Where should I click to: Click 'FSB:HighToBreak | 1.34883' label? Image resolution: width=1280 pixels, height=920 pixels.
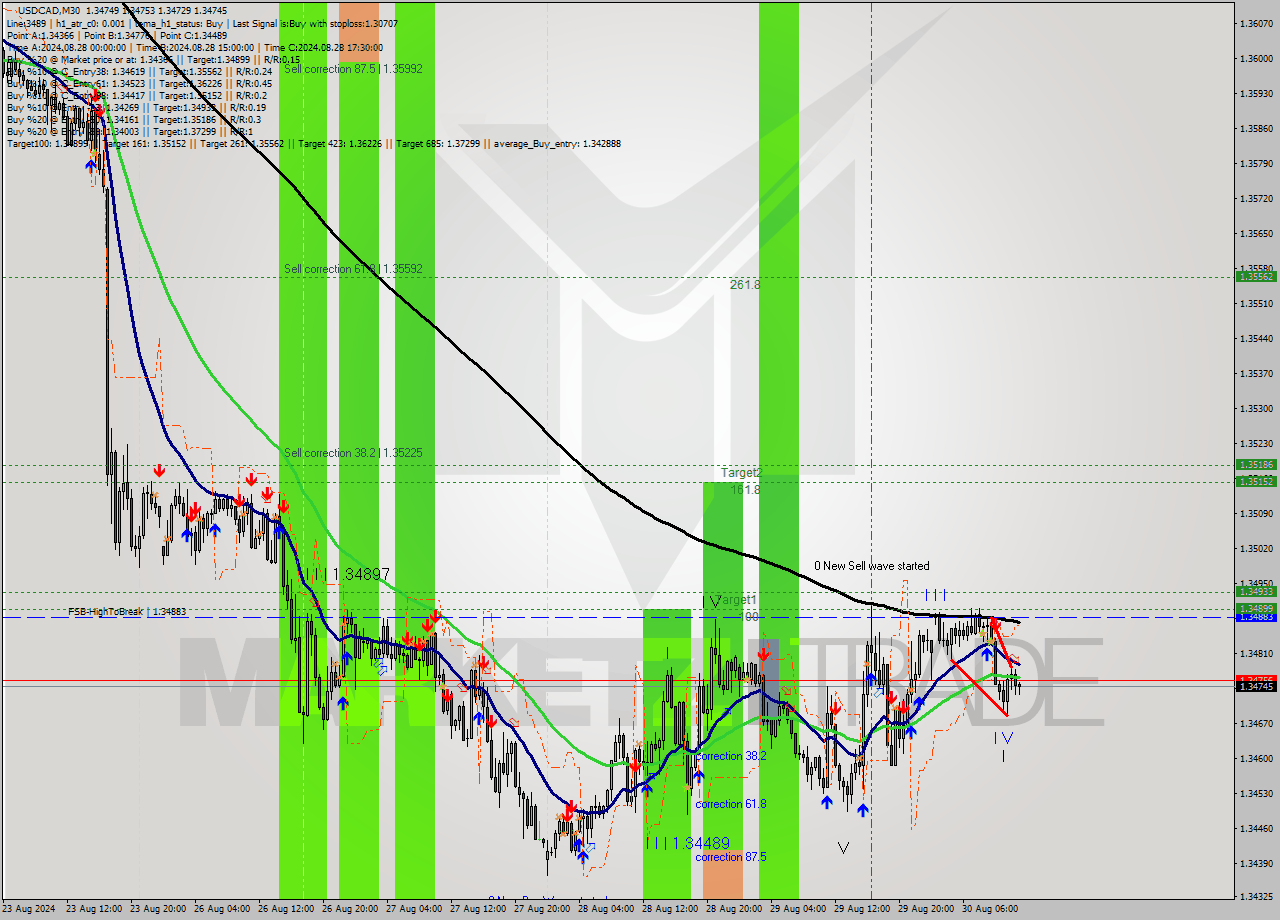[127, 611]
